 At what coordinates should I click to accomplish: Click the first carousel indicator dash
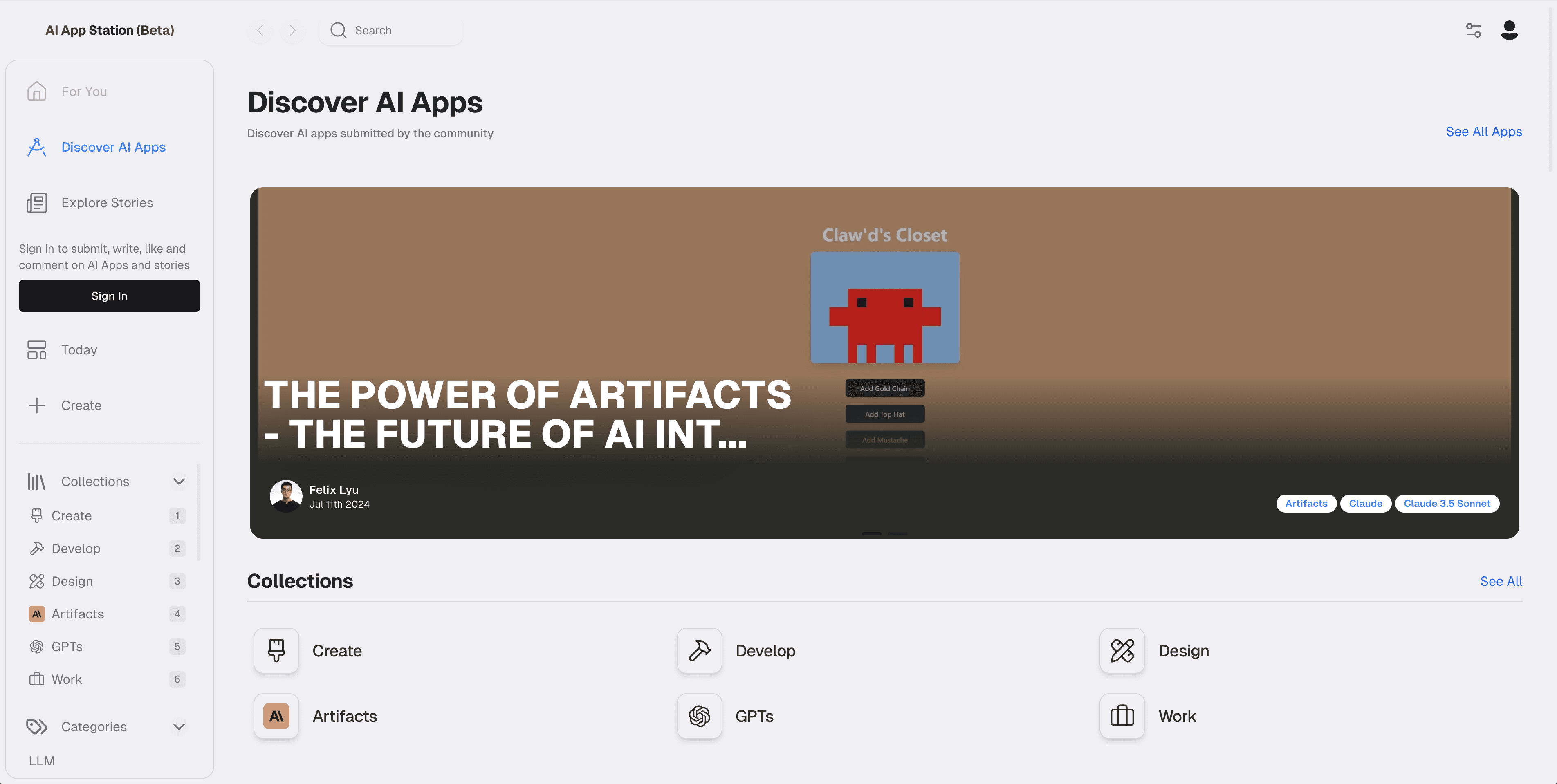[871, 533]
